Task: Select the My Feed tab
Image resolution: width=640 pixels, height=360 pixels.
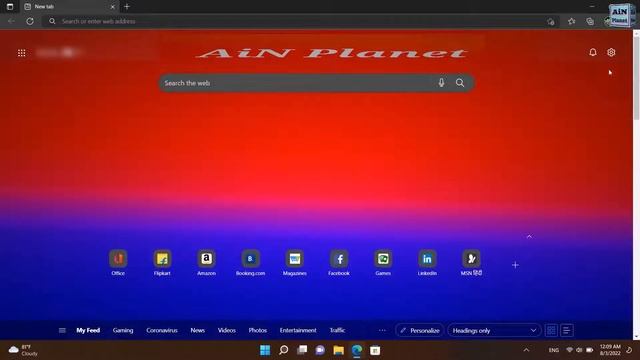Action: tap(88, 330)
